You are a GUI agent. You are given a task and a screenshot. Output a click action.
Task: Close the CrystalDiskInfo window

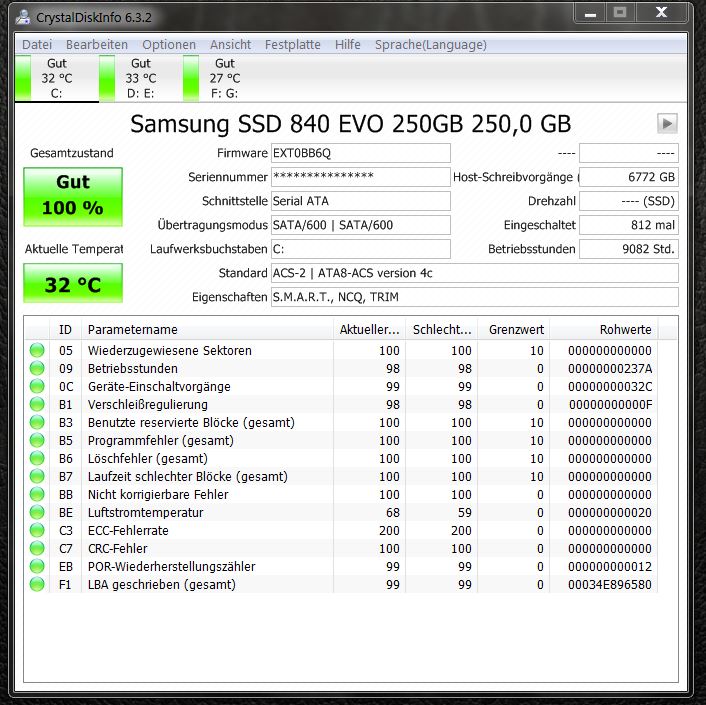661,13
